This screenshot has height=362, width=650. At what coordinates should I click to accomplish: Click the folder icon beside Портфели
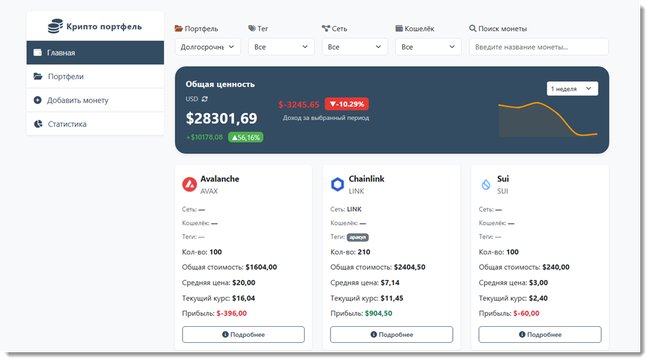(38, 76)
